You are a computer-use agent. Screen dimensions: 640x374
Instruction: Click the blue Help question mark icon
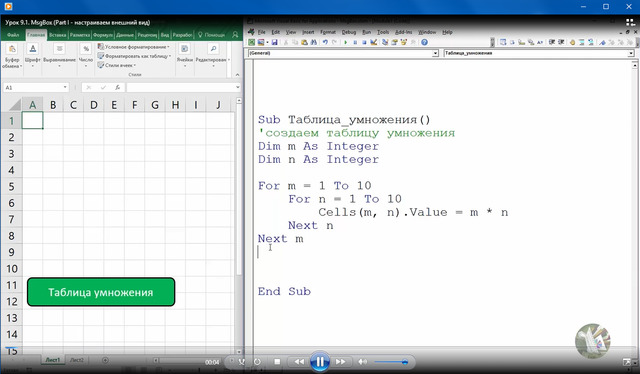pos(424,42)
